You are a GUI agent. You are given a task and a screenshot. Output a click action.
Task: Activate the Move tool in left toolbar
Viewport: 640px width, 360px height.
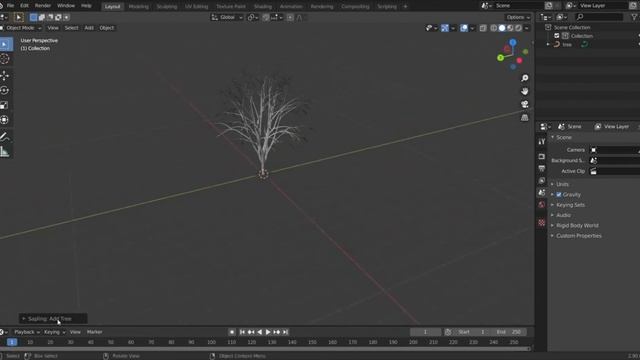click(5, 76)
